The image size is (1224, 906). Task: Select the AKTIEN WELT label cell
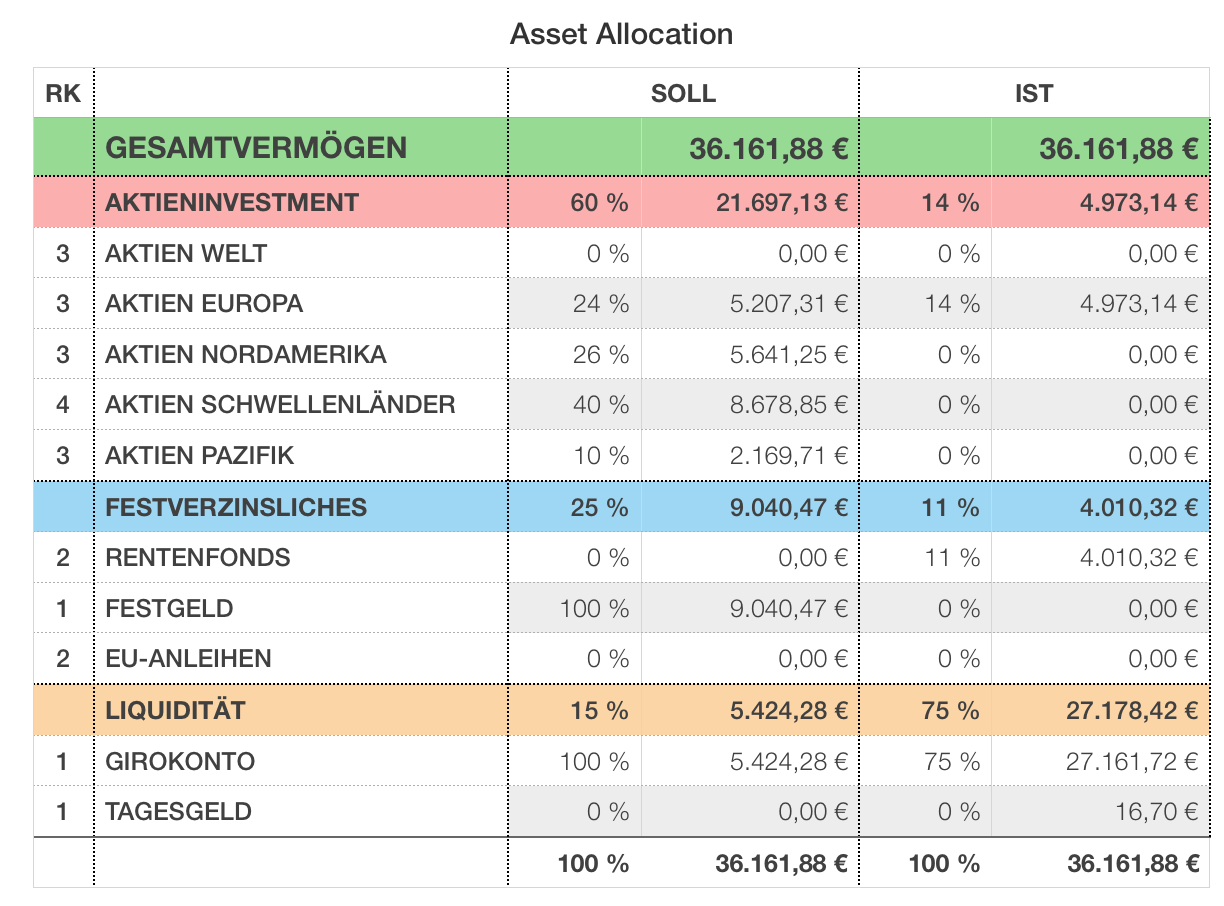(186, 253)
